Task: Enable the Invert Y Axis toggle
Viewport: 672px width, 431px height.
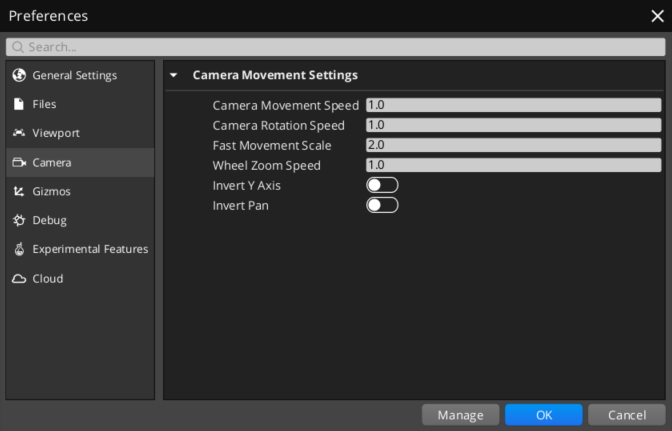Action: pyautogui.click(x=382, y=185)
